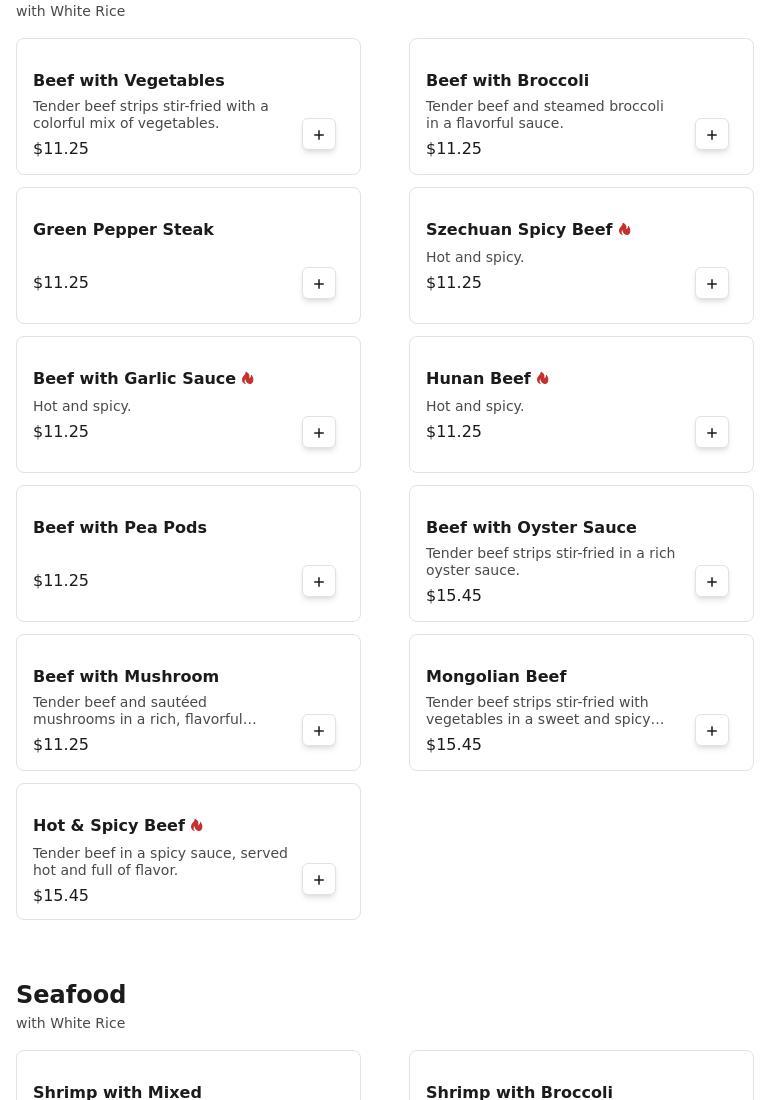The width and height of the screenshot is (770, 1100).
Task: Click the Seafood section heading
Action: pos(71,995)
